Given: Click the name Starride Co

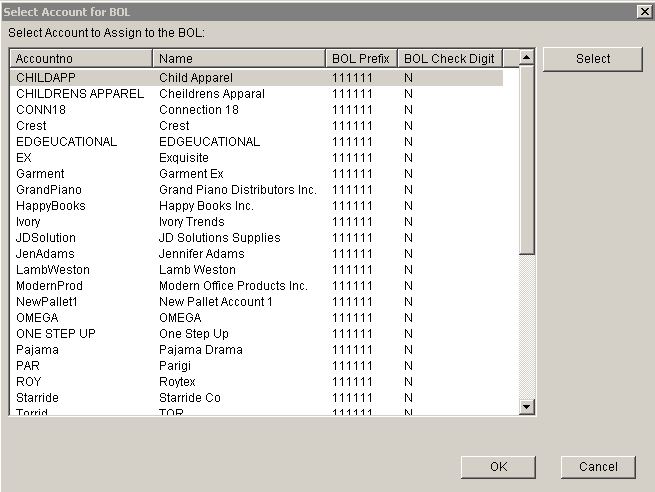Looking at the screenshot, I should [x=190, y=398].
